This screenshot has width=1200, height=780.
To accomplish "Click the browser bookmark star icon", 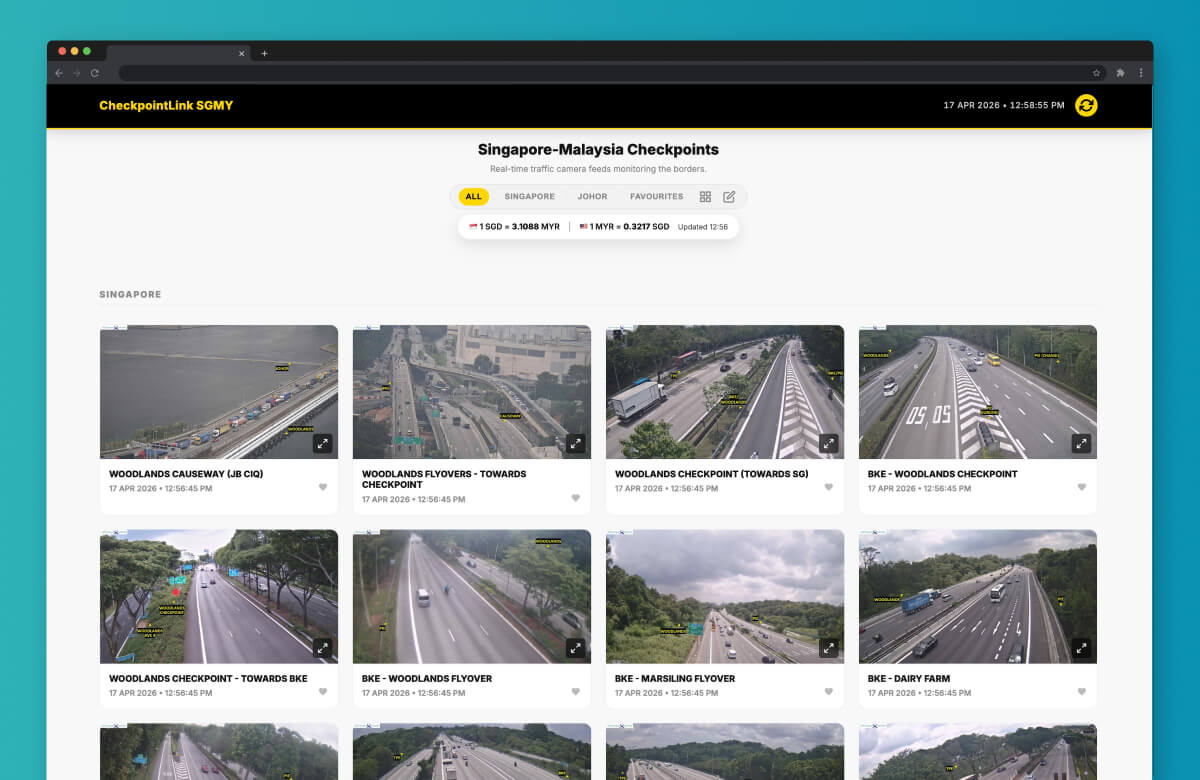I will click(1096, 73).
